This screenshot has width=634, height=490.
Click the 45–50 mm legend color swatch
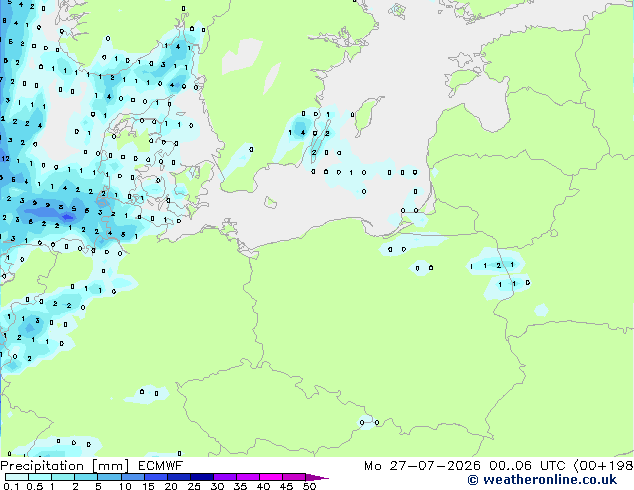(294, 477)
